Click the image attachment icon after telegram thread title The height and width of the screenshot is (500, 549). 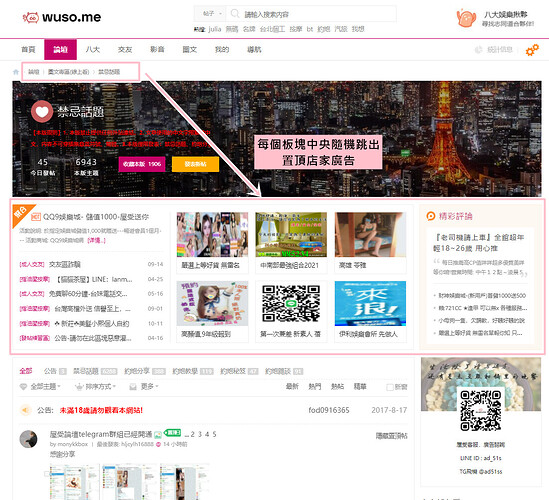tap(158, 435)
